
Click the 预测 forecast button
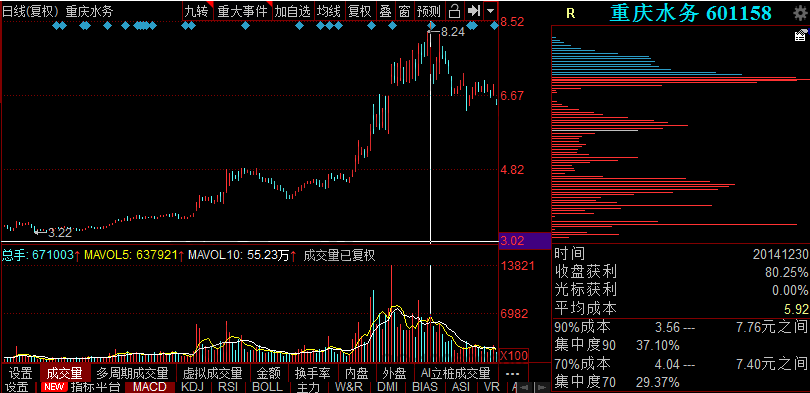(x=429, y=10)
